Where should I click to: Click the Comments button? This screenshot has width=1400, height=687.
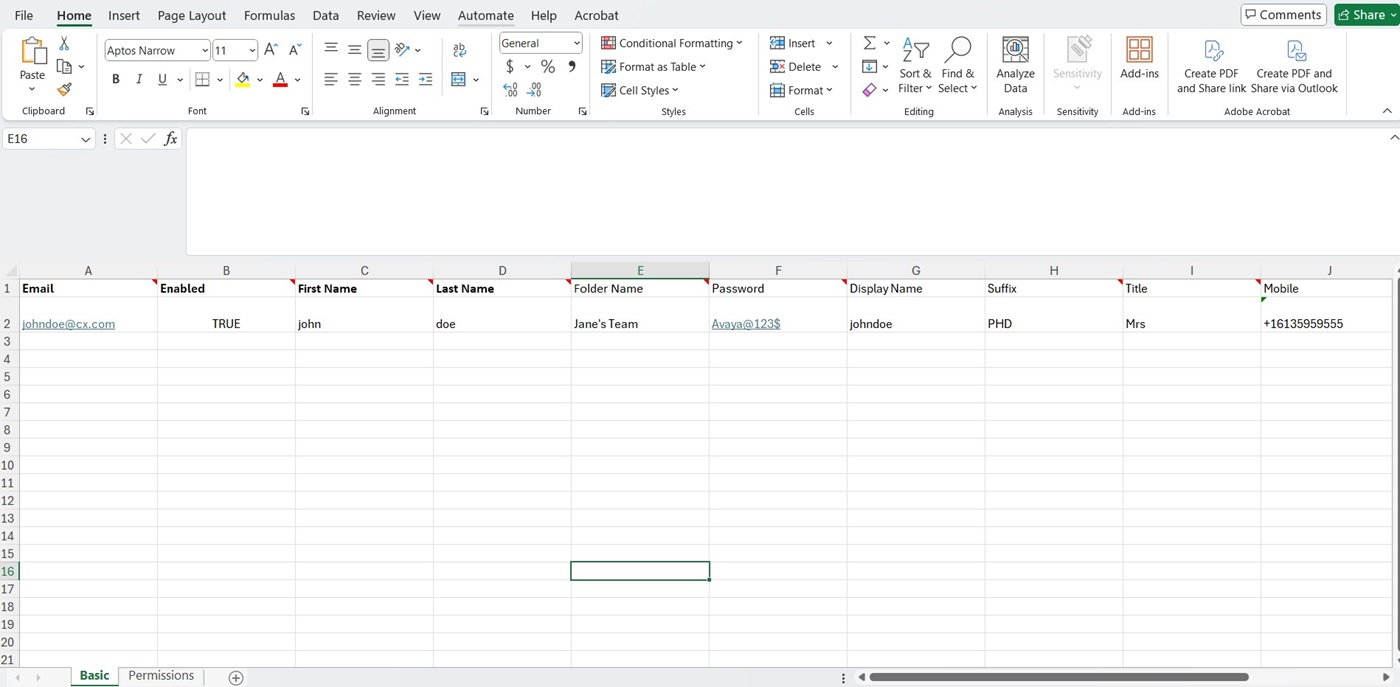tap(1283, 15)
